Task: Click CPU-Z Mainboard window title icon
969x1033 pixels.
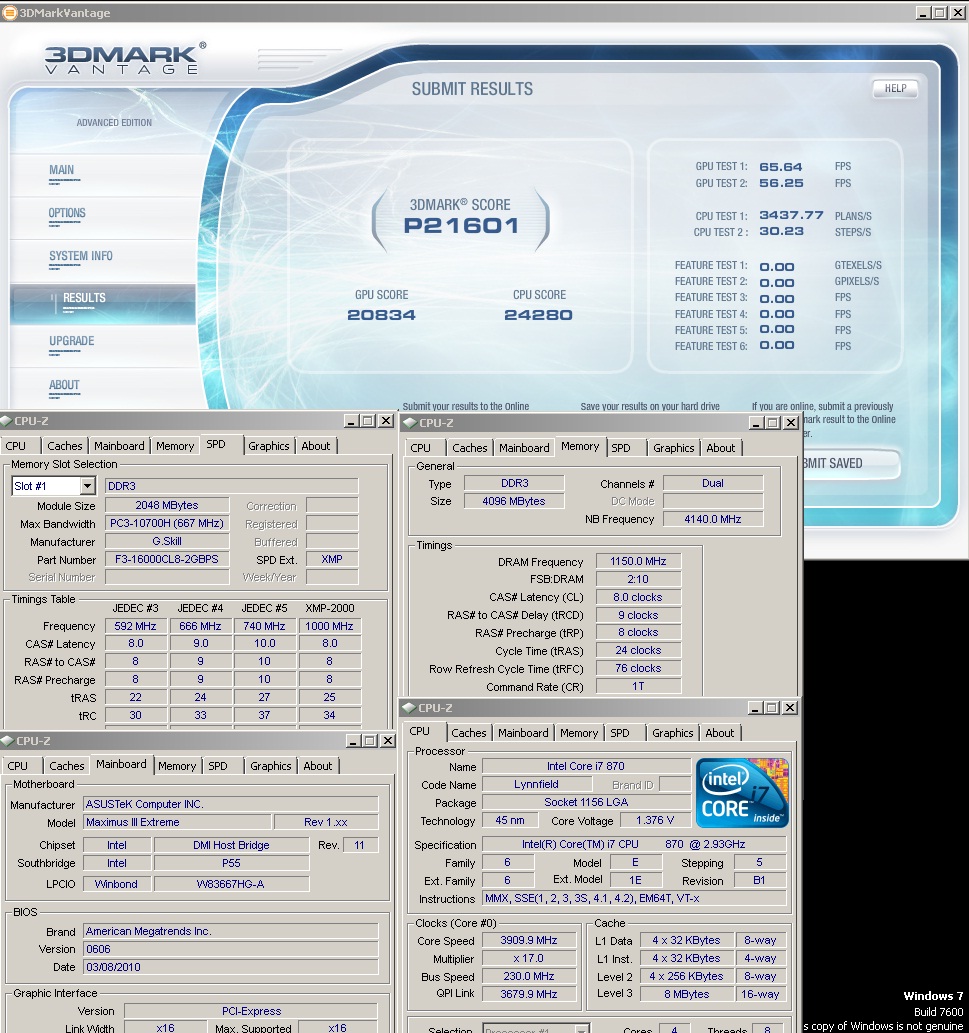Action: 7,740
